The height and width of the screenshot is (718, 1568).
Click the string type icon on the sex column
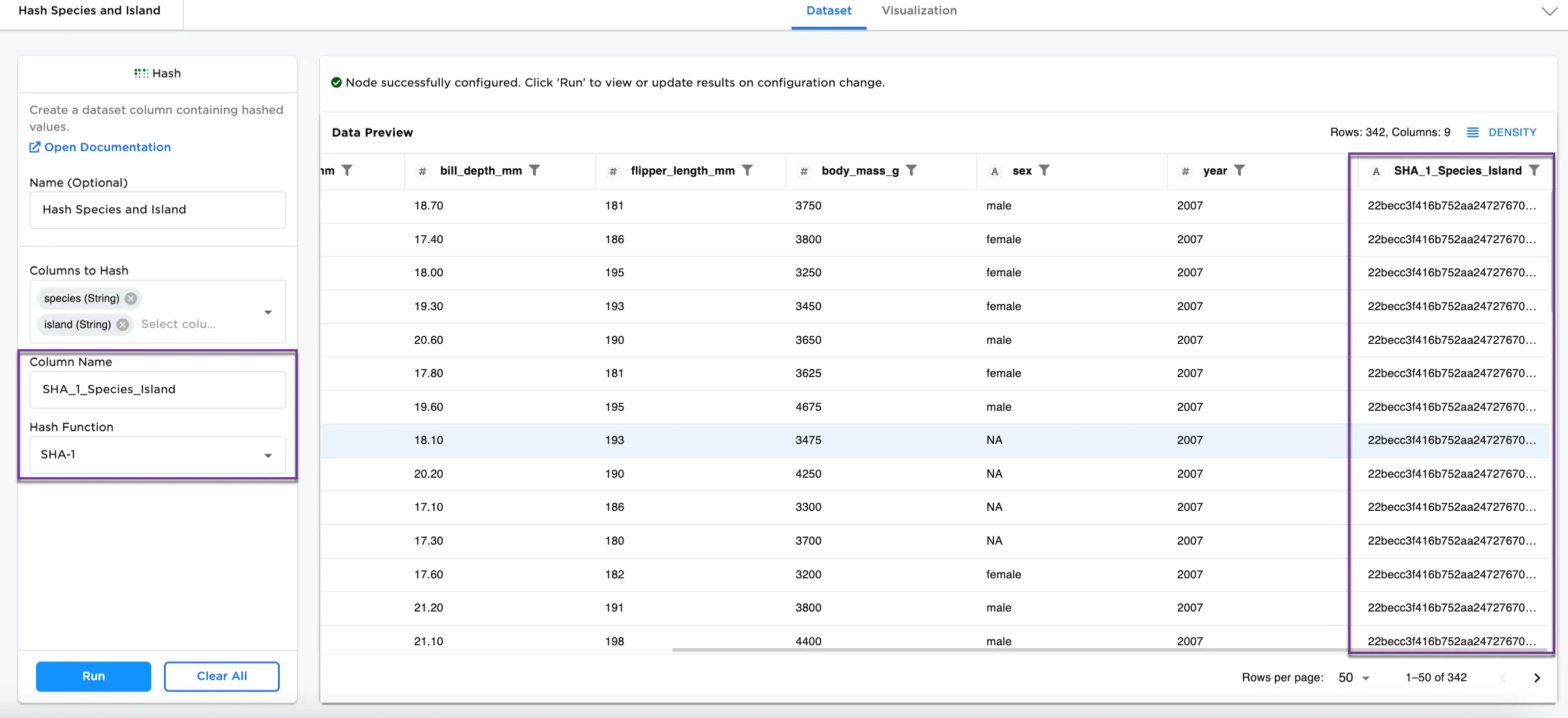click(x=995, y=171)
